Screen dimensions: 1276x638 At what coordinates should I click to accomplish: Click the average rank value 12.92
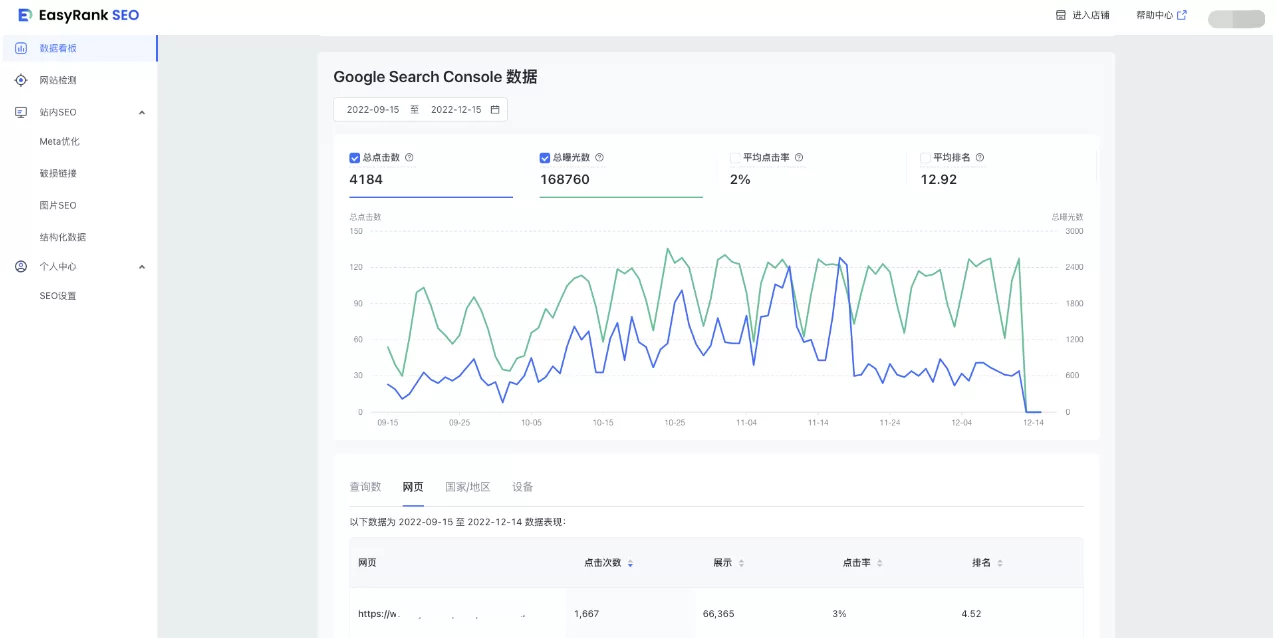[x=939, y=180]
